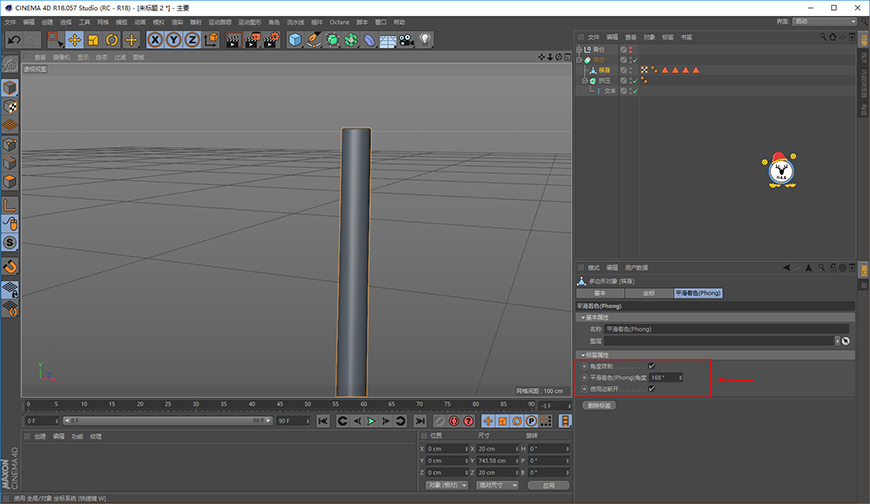Collapse the 基本属性 section
870x504 pixels.
click(583, 317)
